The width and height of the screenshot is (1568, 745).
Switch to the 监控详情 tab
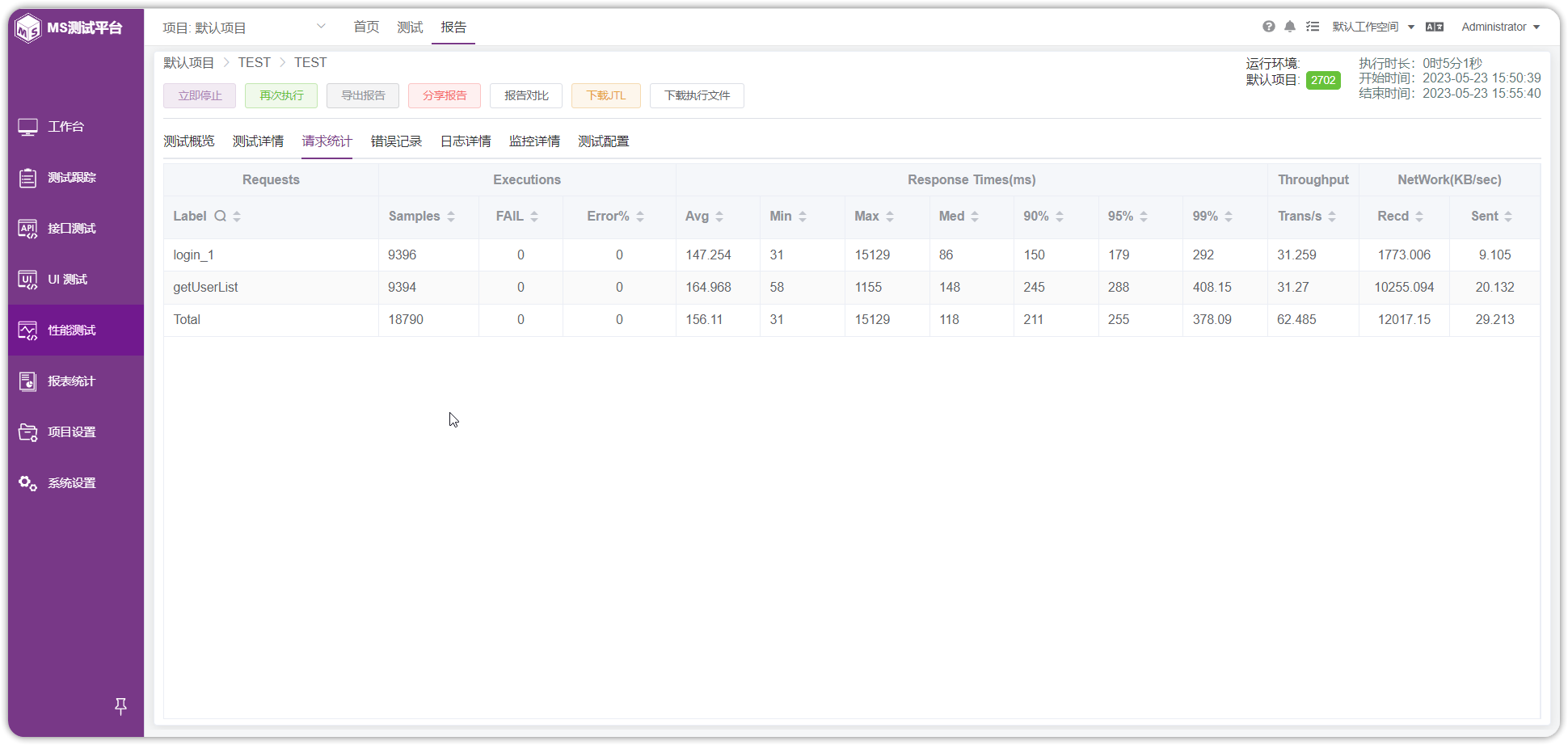pyautogui.click(x=534, y=141)
